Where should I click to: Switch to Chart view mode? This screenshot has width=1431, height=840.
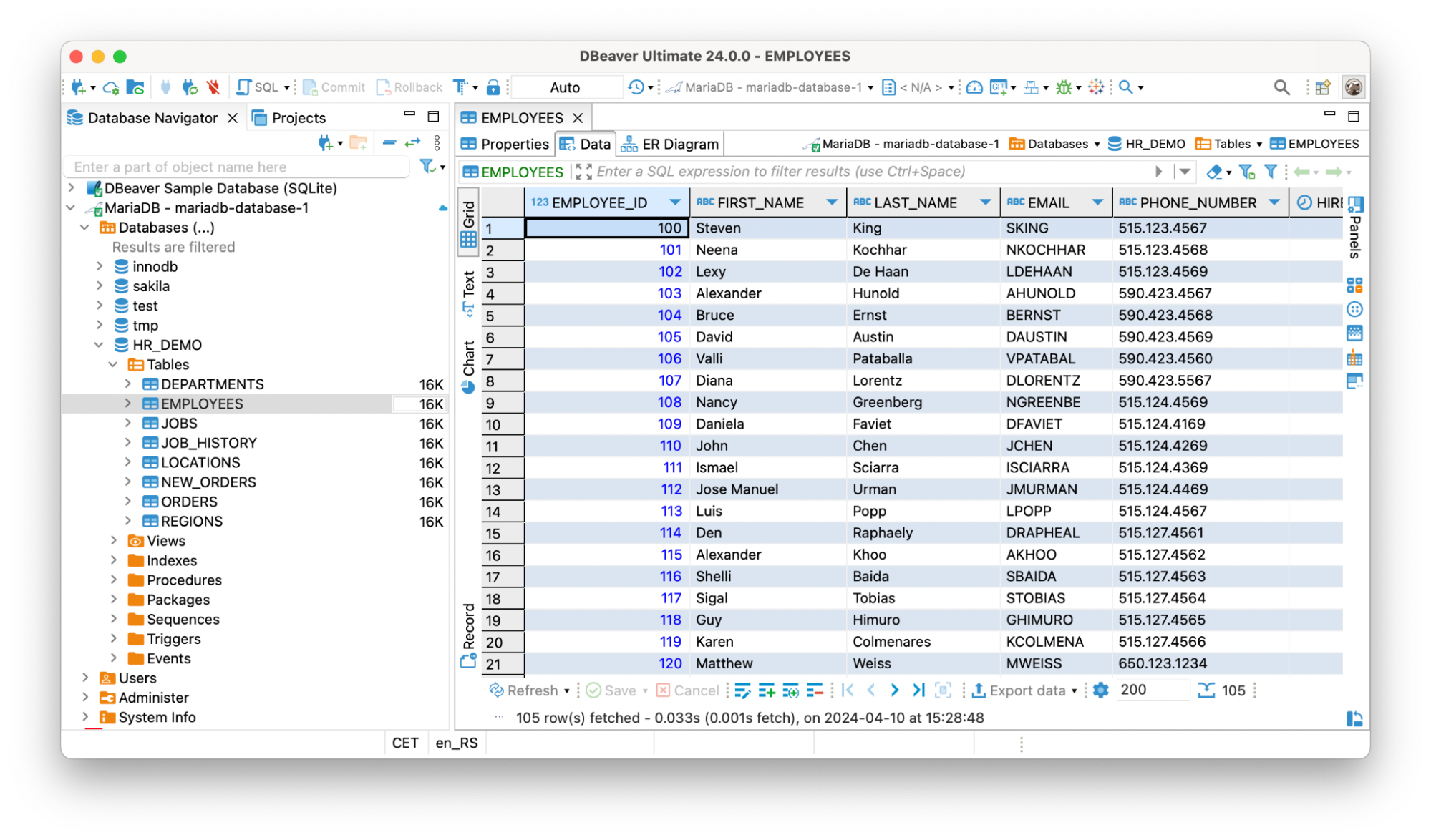click(468, 368)
